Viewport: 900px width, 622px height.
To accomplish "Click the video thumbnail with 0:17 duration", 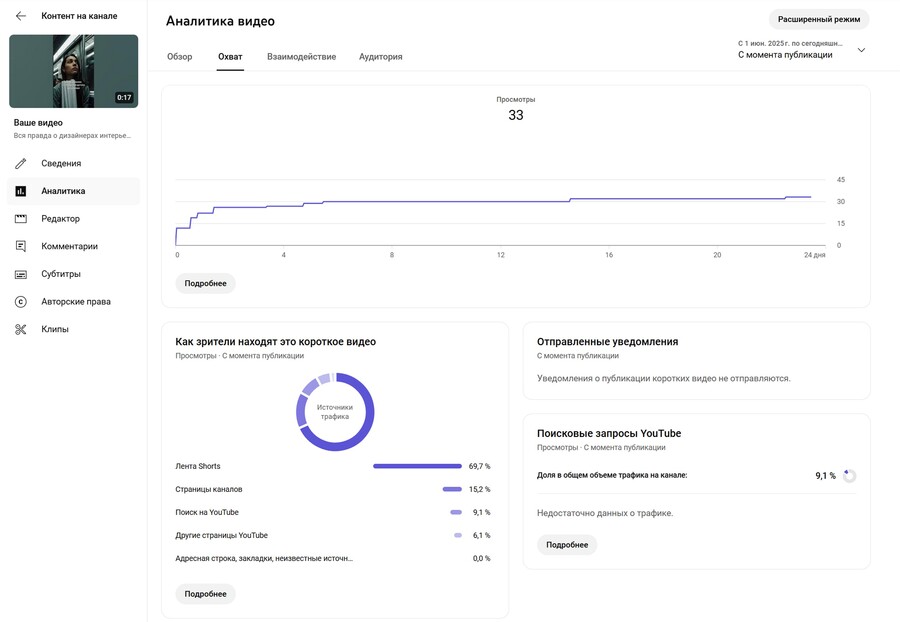I will [x=73, y=71].
